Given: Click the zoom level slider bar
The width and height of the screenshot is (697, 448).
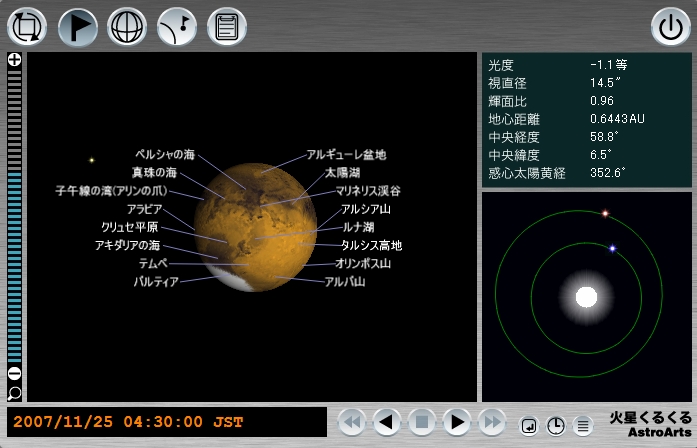Looking at the screenshot, I should pyautogui.click(x=15, y=216).
